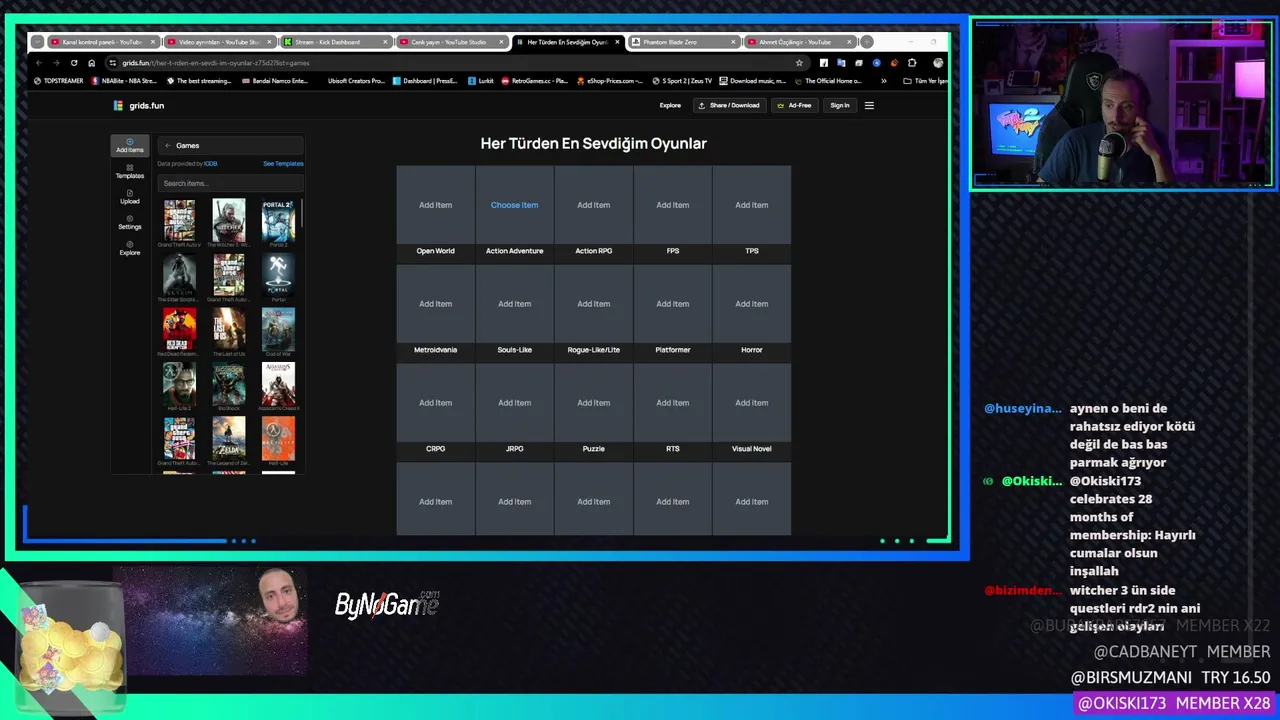Screen dimensions: 1280x720
Task: Click Add Item in the Visual Novel cell
Action: pos(752,403)
